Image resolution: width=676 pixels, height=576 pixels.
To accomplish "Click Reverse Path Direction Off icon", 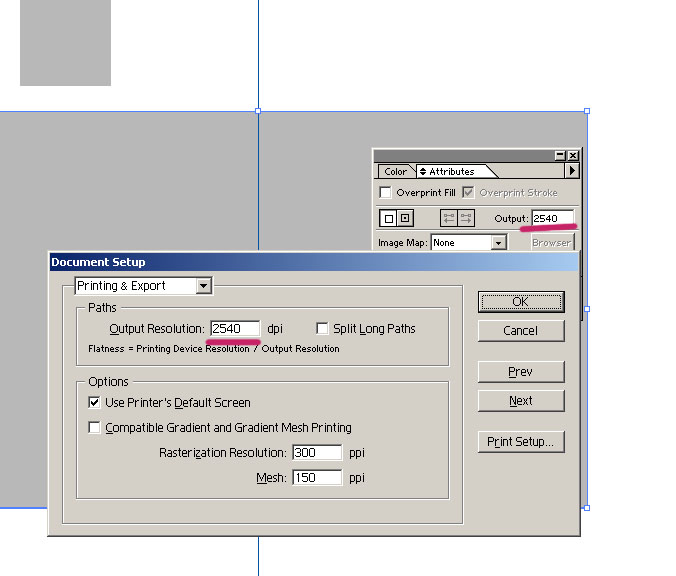I will coord(449,218).
